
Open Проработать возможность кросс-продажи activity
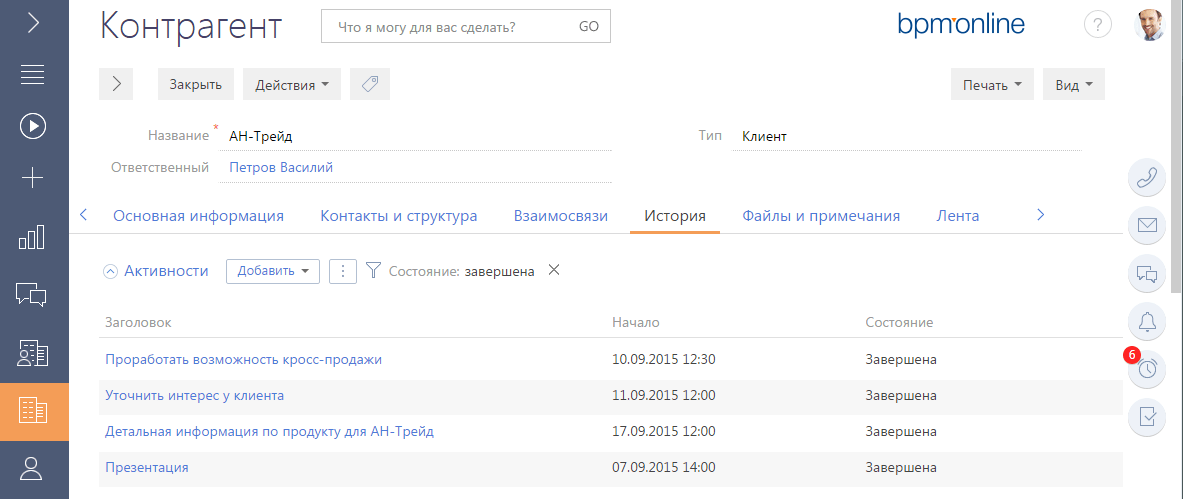244,359
